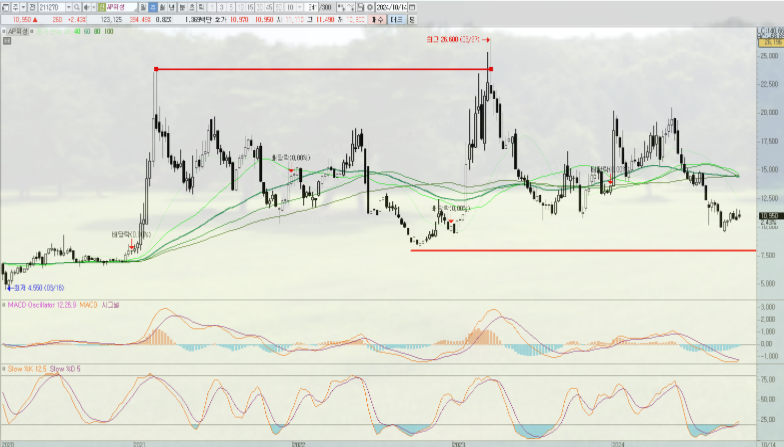Choose the 5 interval button
The width and height of the screenshot is (784, 447).
click(x=231, y=8)
